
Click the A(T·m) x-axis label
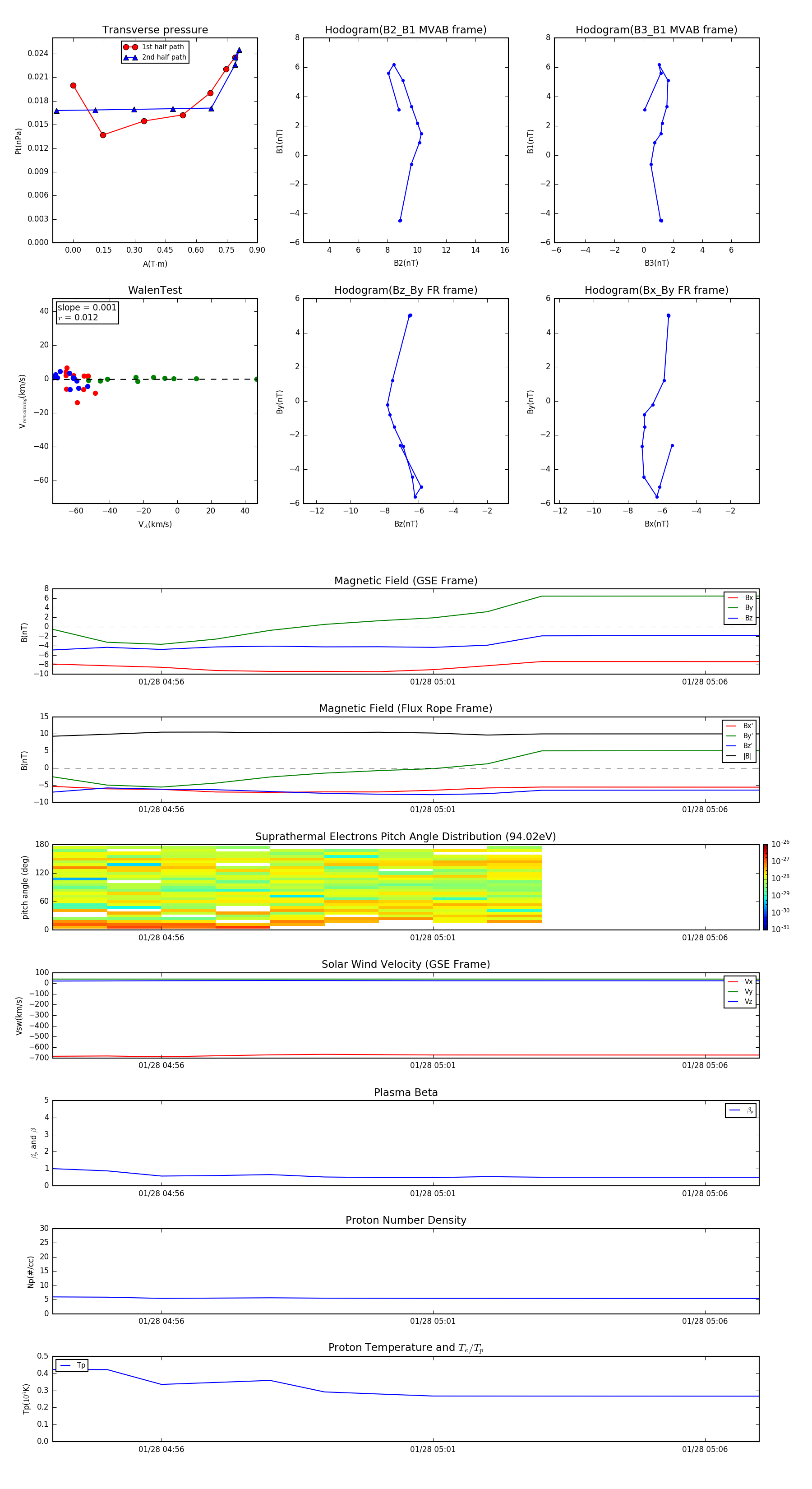[x=155, y=264]
